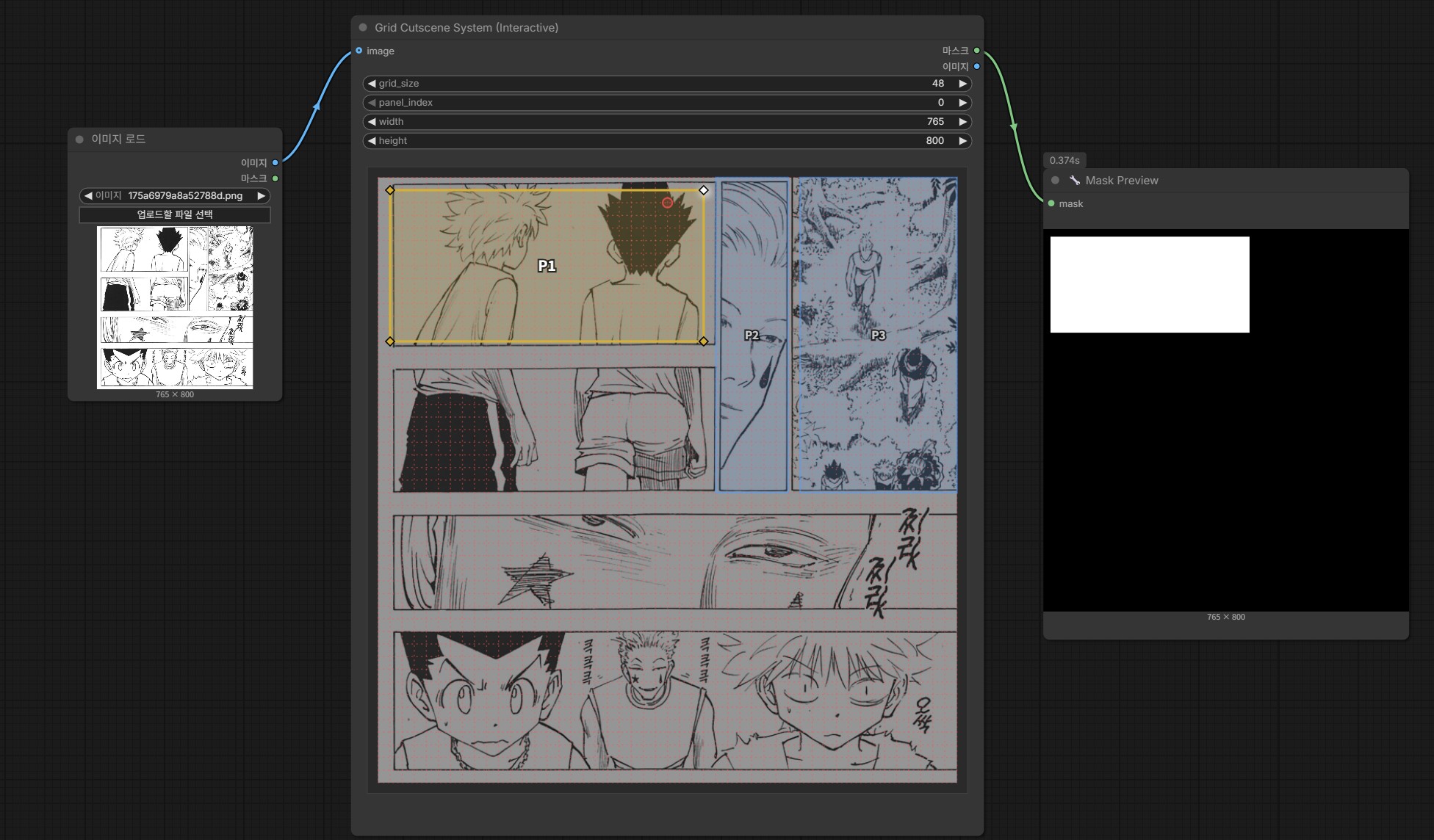Image resolution: width=1434 pixels, height=840 pixels.
Task: Click the top-left corner handle of panel P1
Action: coord(390,190)
